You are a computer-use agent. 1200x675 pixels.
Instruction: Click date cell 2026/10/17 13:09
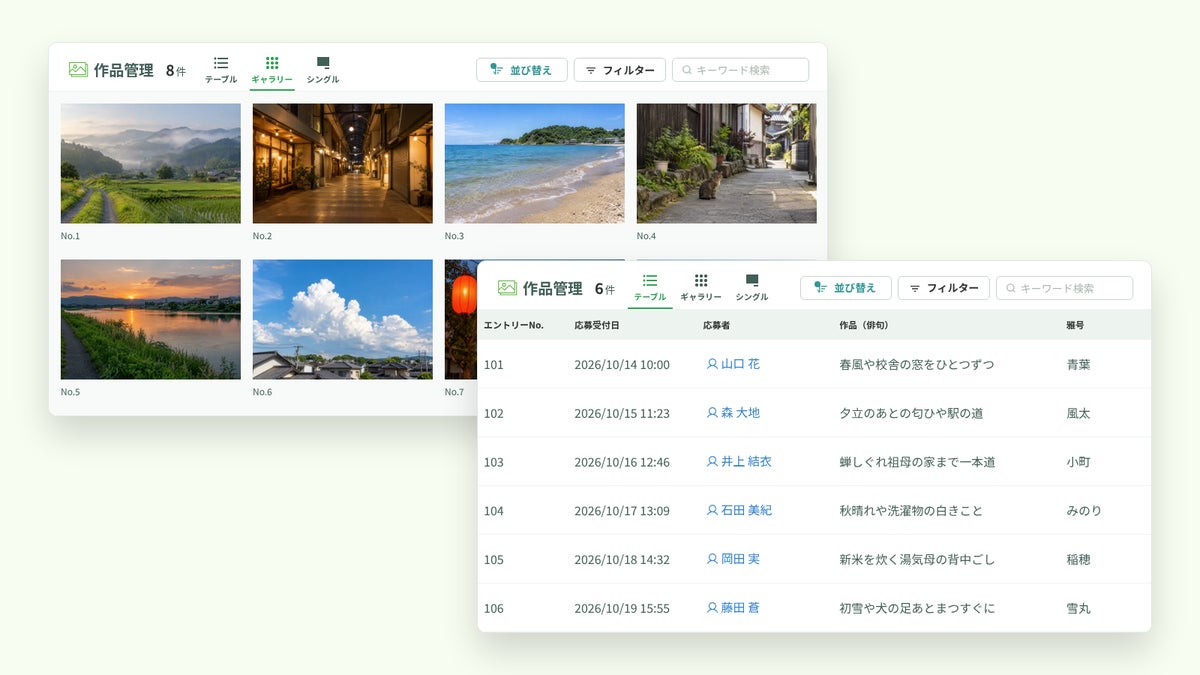pos(622,511)
